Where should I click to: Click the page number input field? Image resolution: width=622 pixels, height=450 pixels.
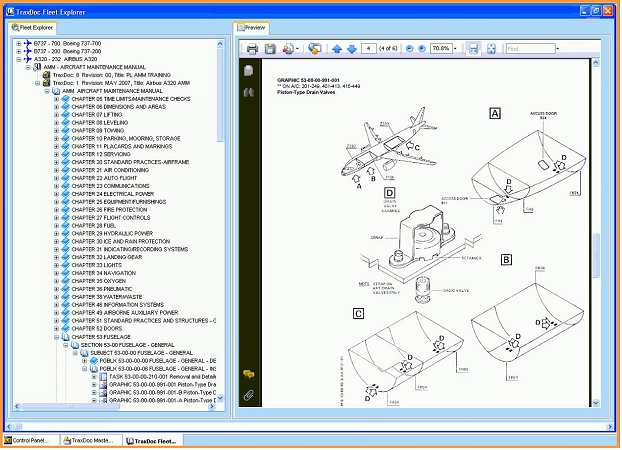[372, 48]
